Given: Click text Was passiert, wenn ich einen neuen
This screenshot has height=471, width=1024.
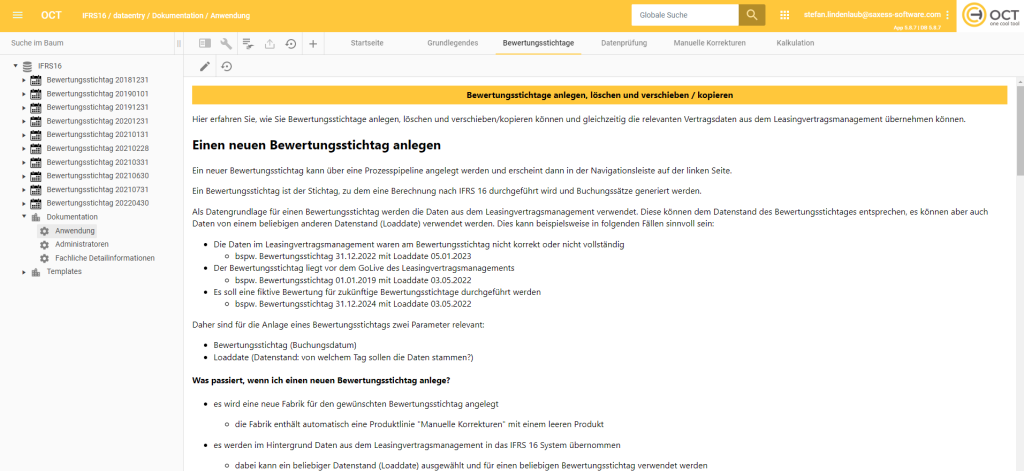Looking at the screenshot, I should [x=321, y=380].
